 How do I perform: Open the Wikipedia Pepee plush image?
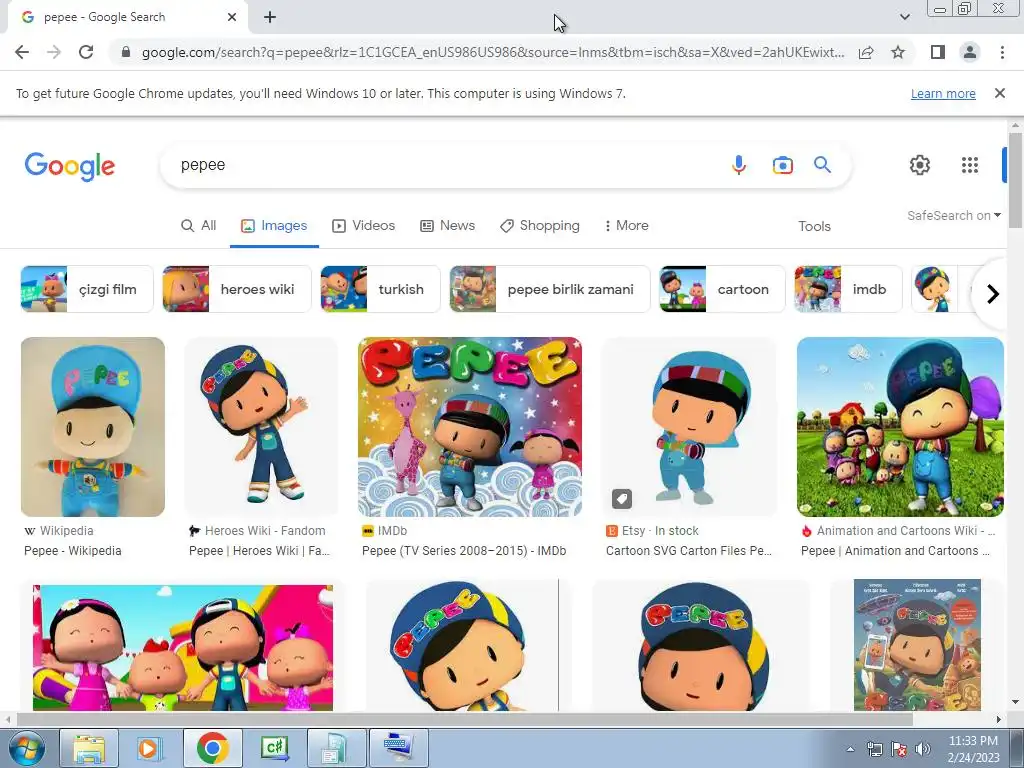[93, 427]
